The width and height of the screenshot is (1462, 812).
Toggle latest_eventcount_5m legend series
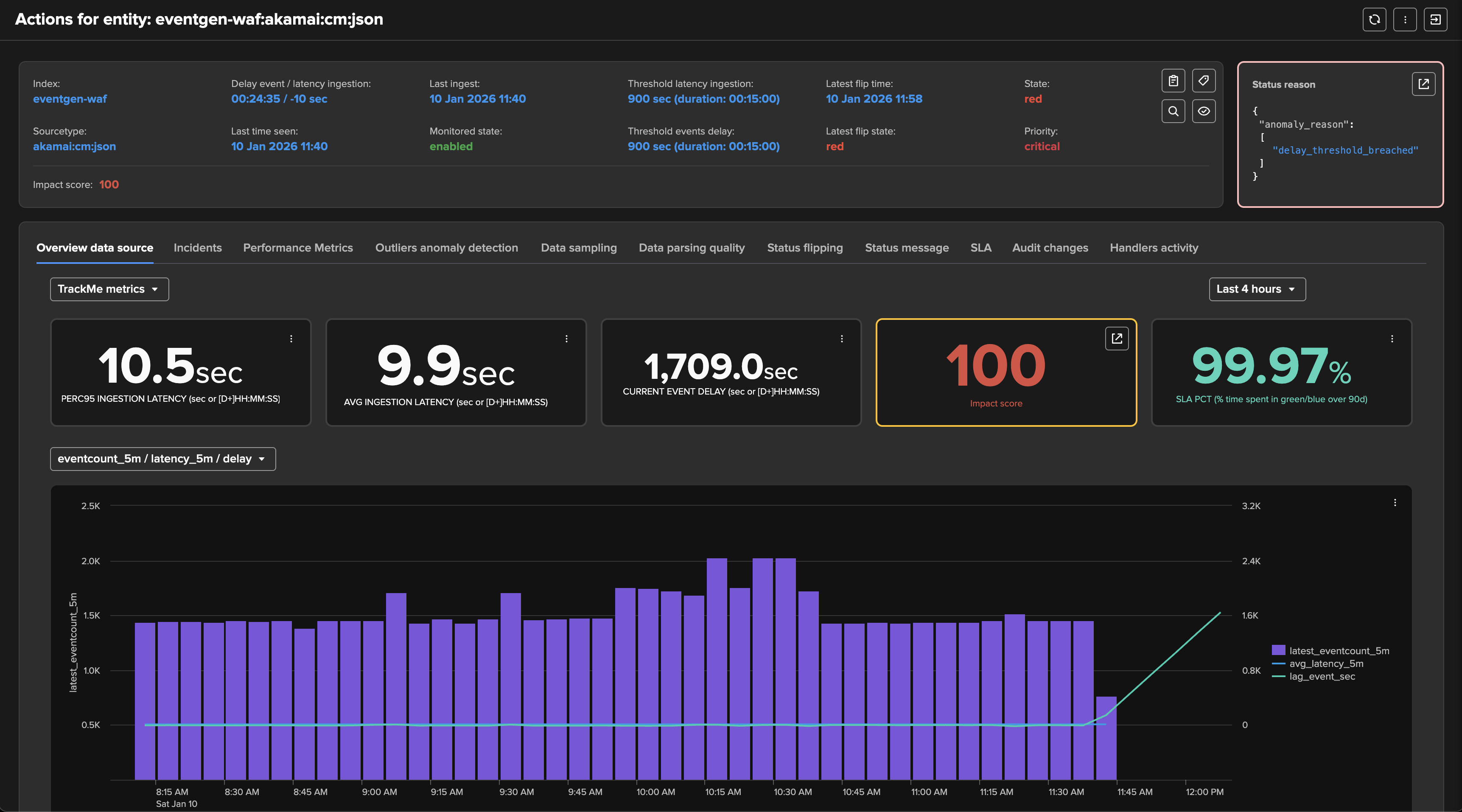point(1338,651)
